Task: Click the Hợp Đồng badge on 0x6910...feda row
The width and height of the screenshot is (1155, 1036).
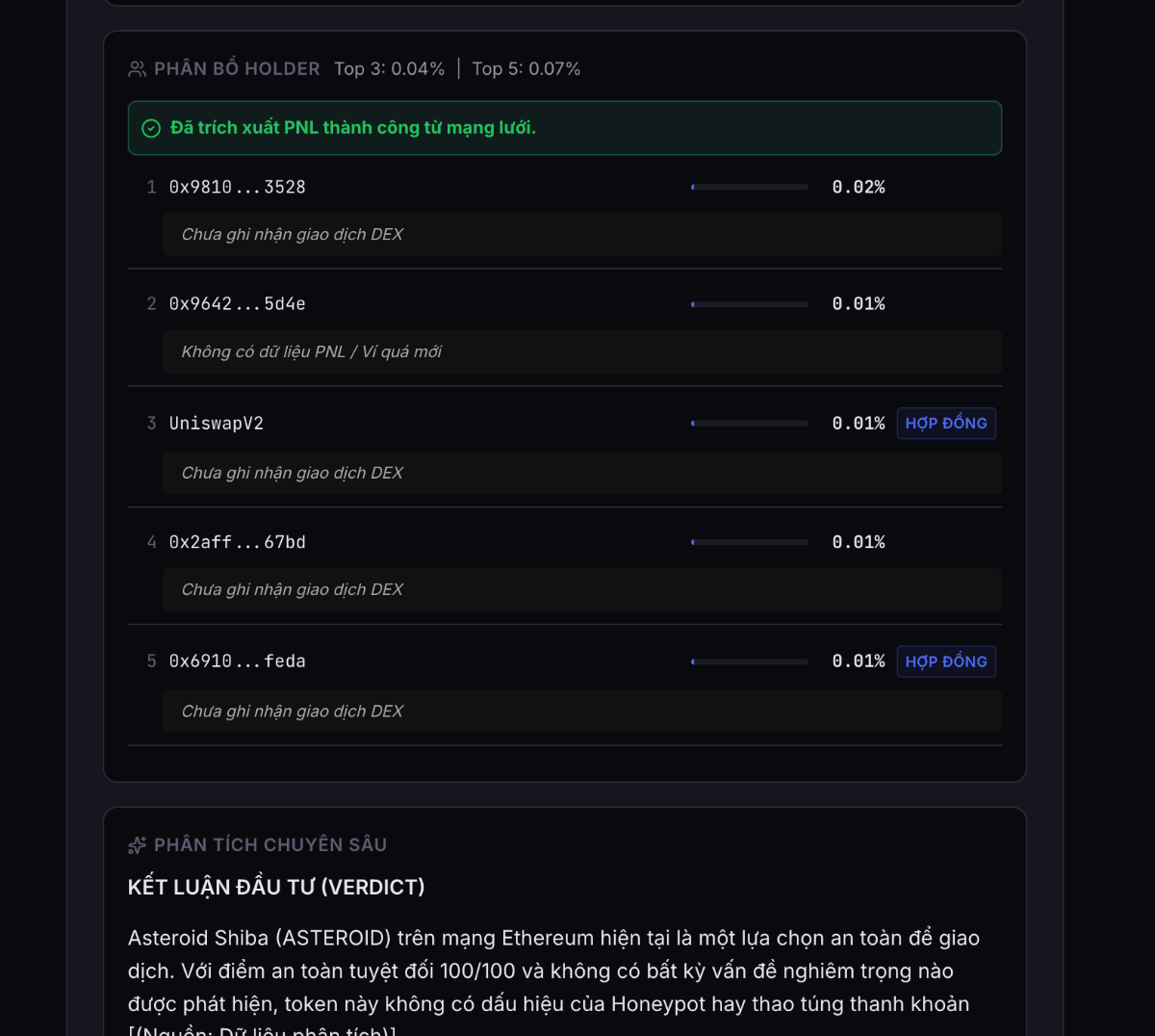Action: 945,661
